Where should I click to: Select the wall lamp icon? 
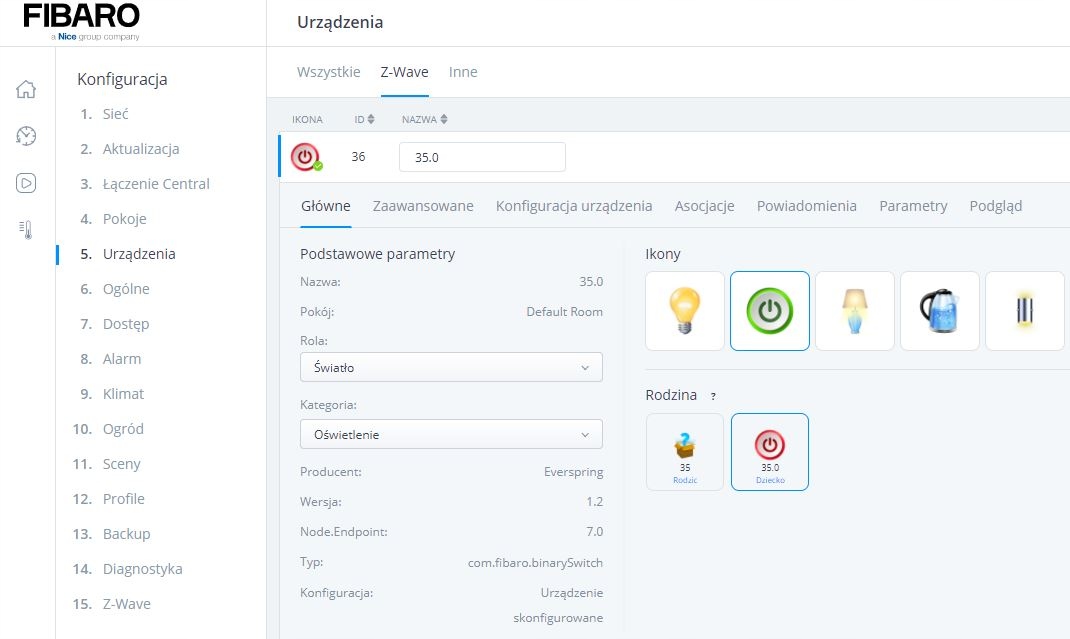tap(1024, 311)
